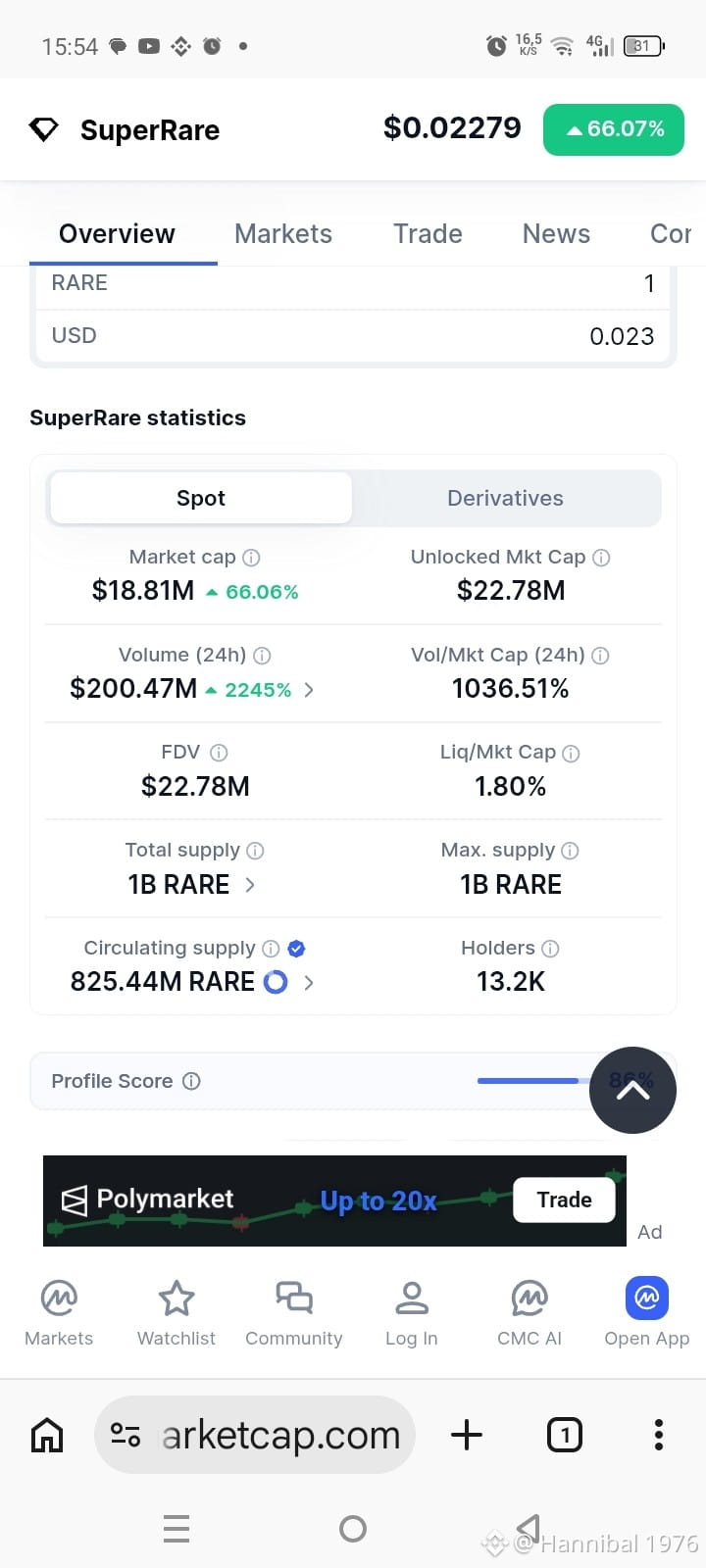Tap the Watchlist star icon

[176, 1298]
